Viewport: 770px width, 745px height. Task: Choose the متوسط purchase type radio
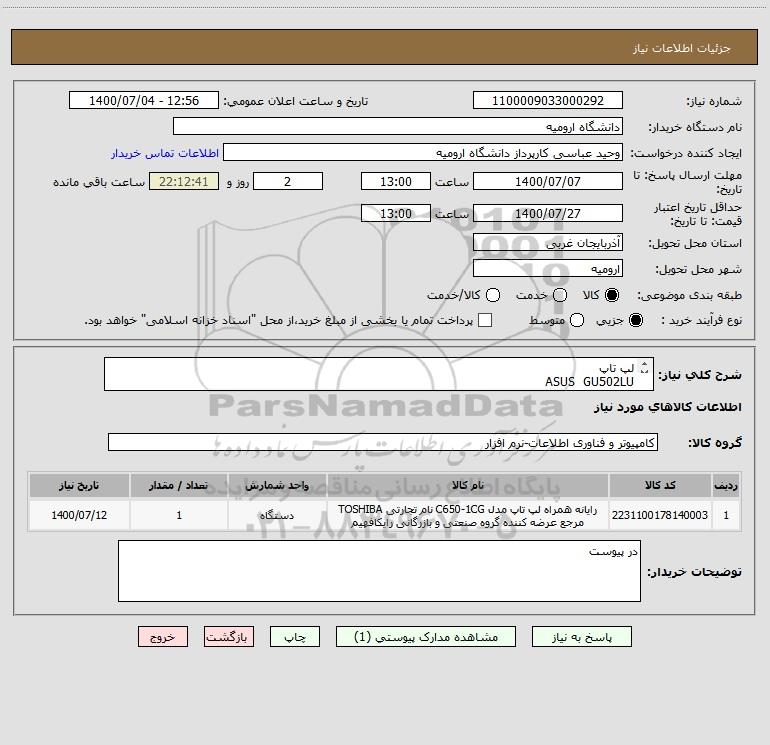click(x=577, y=320)
